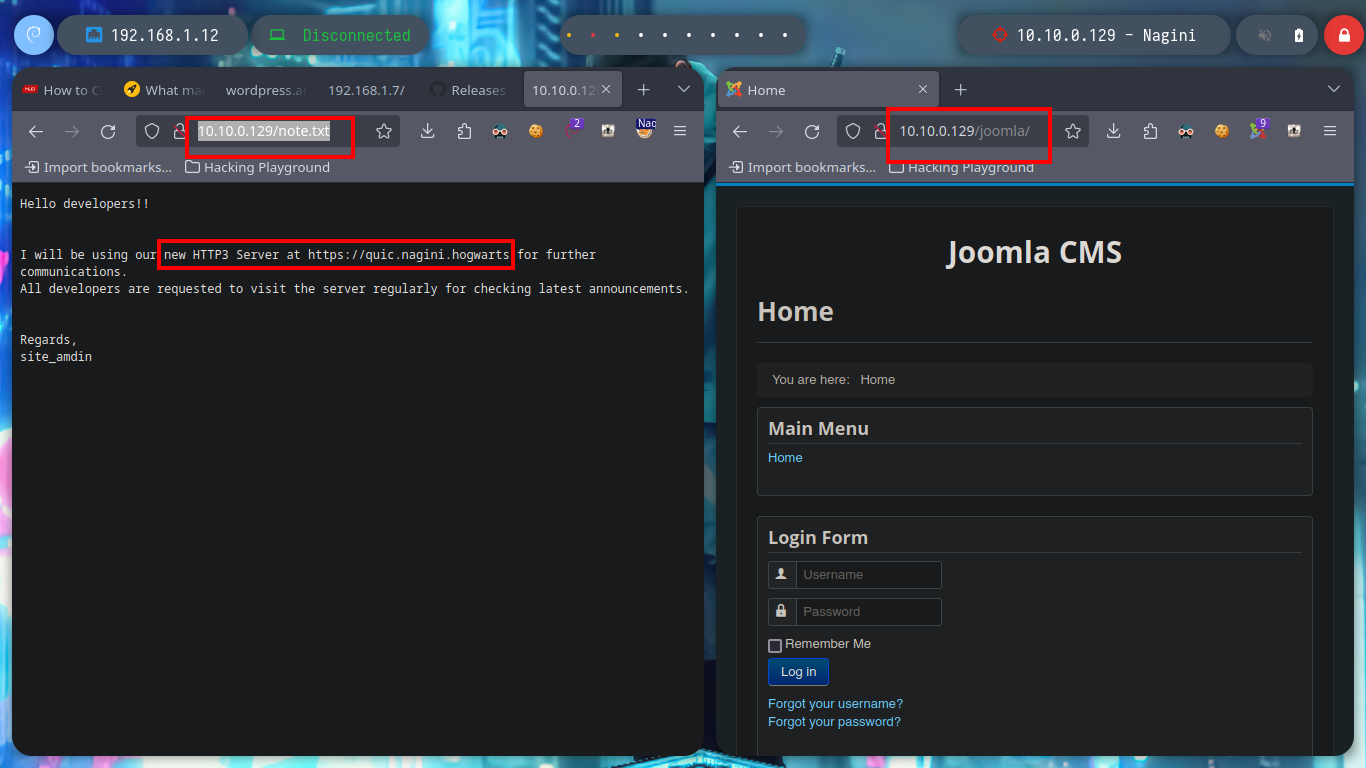Switch to the wordpress tab
1366x768 pixels.
click(266, 90)
